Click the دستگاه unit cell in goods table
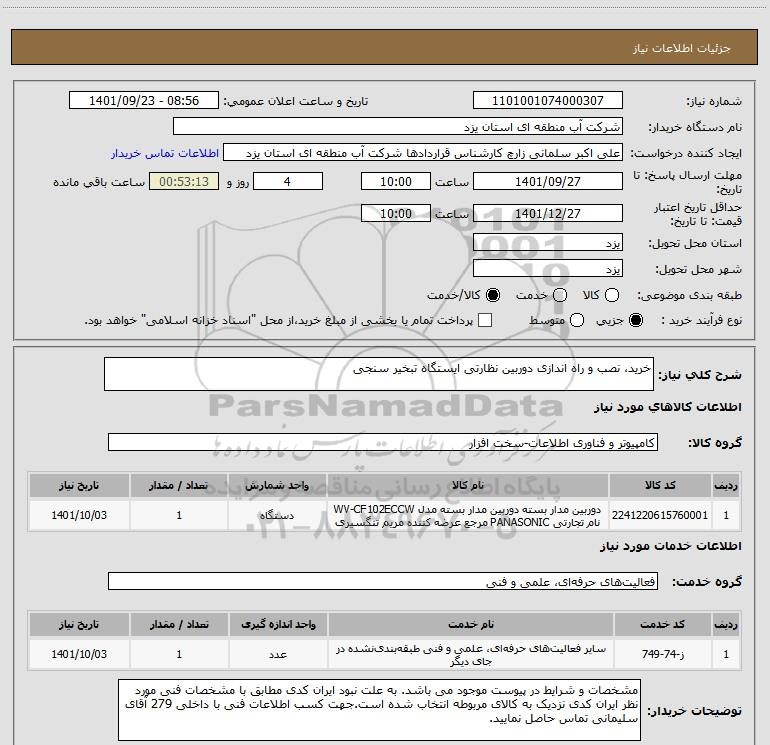Image resolution: width=770 pixels, height=745 pixels. pos(277,515)
